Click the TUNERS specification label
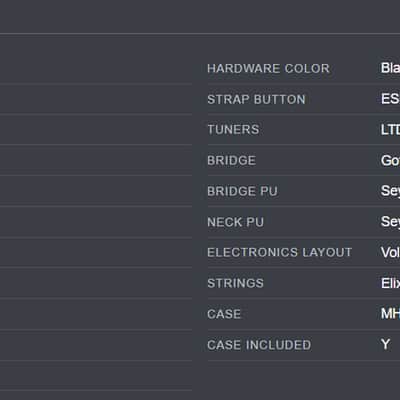The height and width of the screenshot is (400, 400). 233,130
